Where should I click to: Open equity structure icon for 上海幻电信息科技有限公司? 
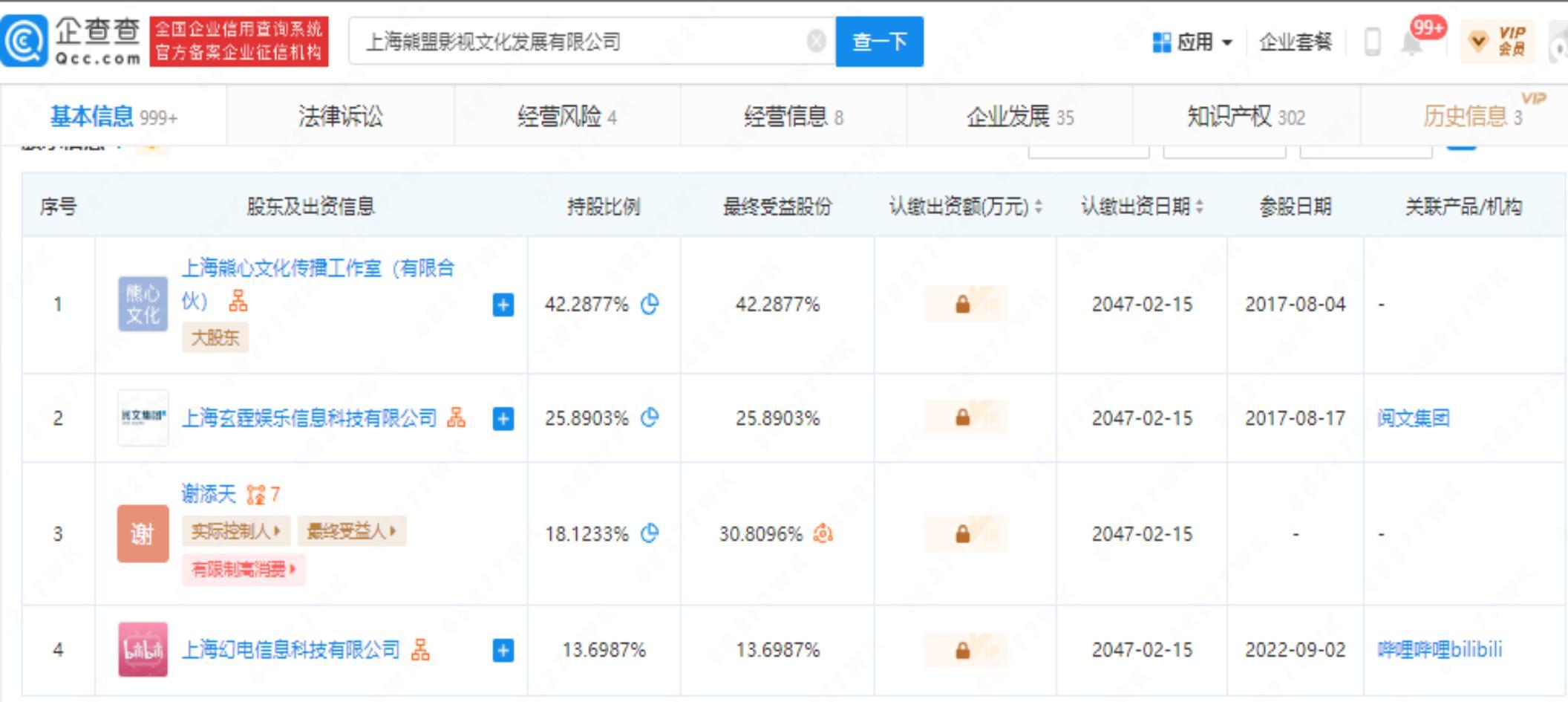(420, 650)
